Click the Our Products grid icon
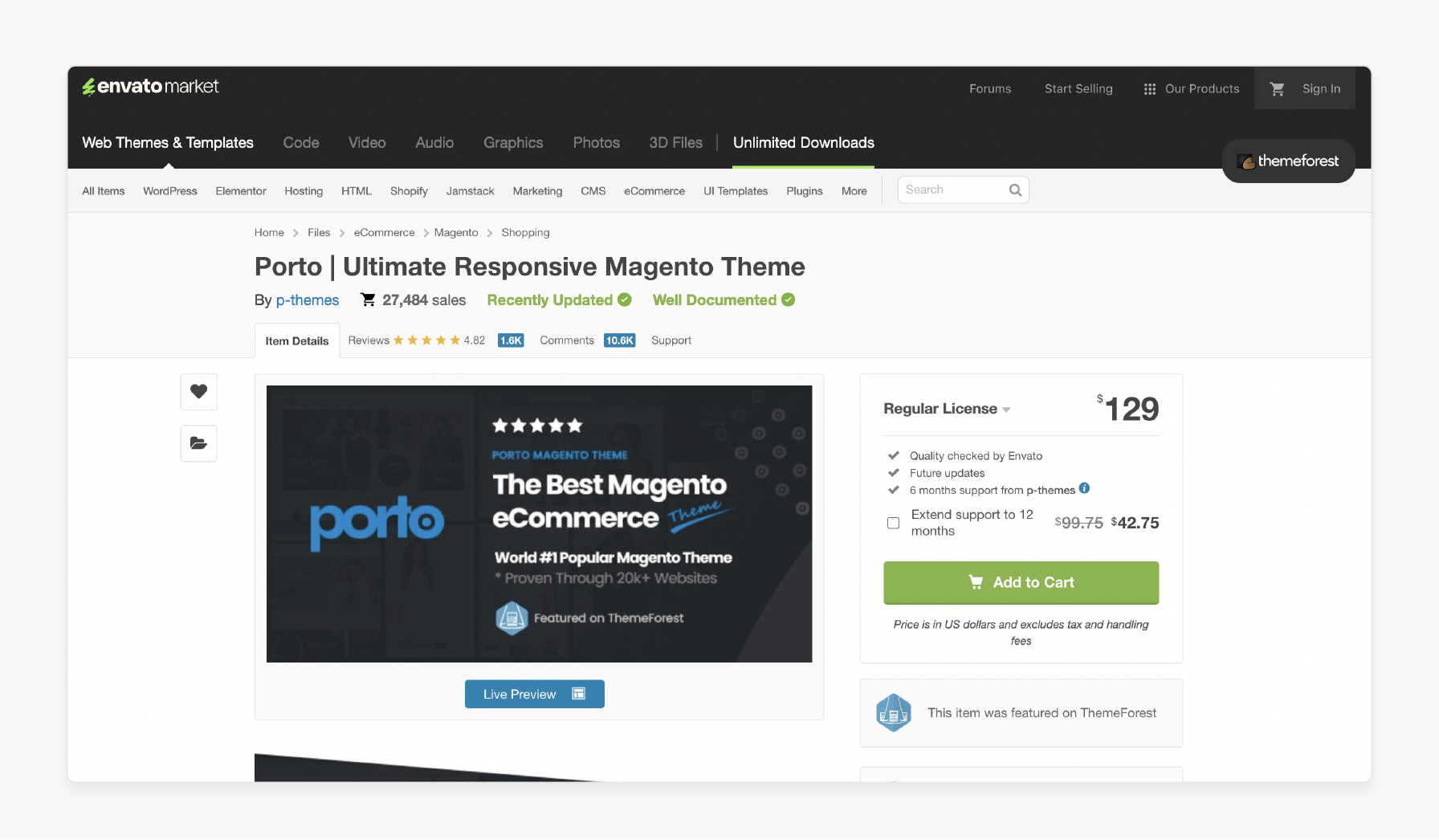The width and height of the screenshot is (1439, 840). click(1150, 89)
